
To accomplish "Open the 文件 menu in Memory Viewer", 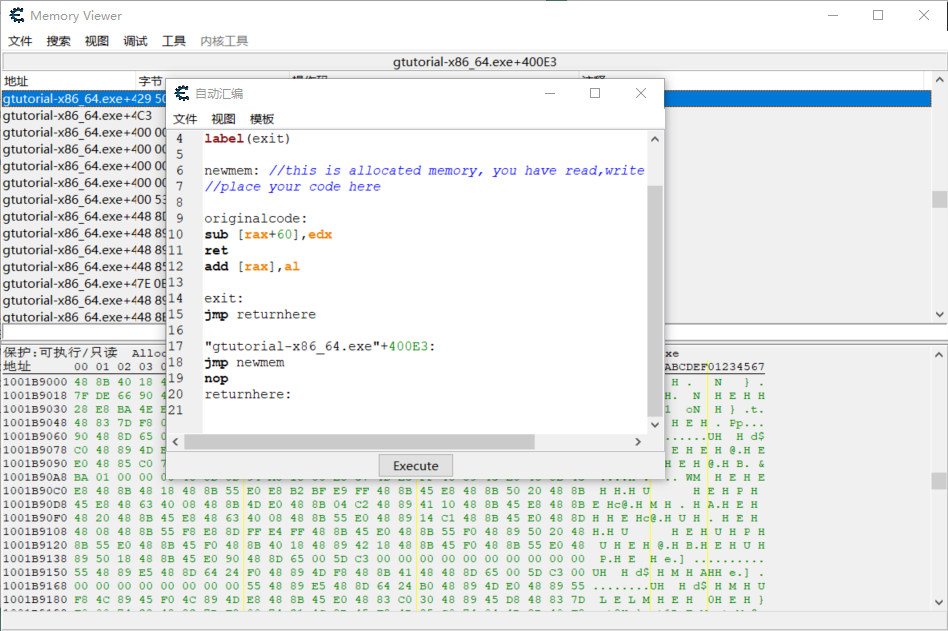I will click(20, 41).
